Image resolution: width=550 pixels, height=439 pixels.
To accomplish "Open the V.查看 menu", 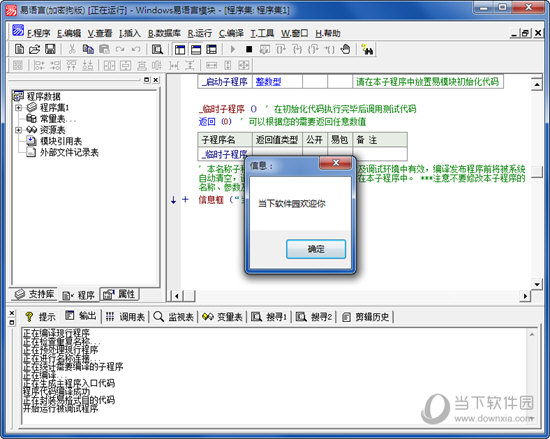I will (x=100, y=33).
